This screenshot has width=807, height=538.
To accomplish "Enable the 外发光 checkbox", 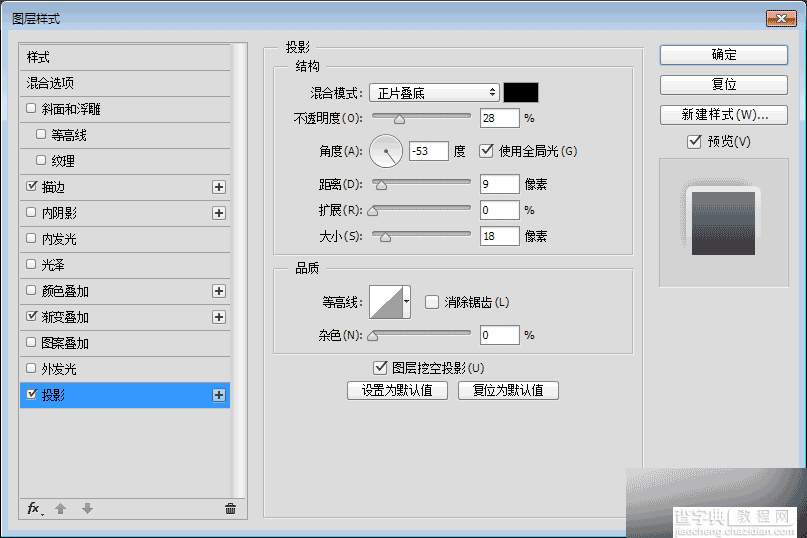I will [x=31, y=368].
